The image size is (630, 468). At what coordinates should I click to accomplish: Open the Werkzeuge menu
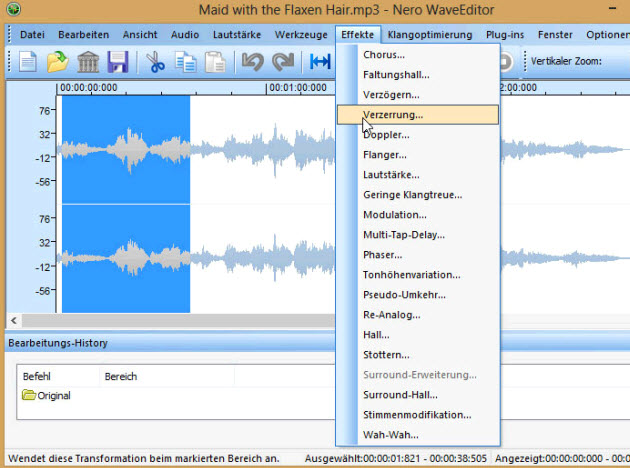click(301, 35)
